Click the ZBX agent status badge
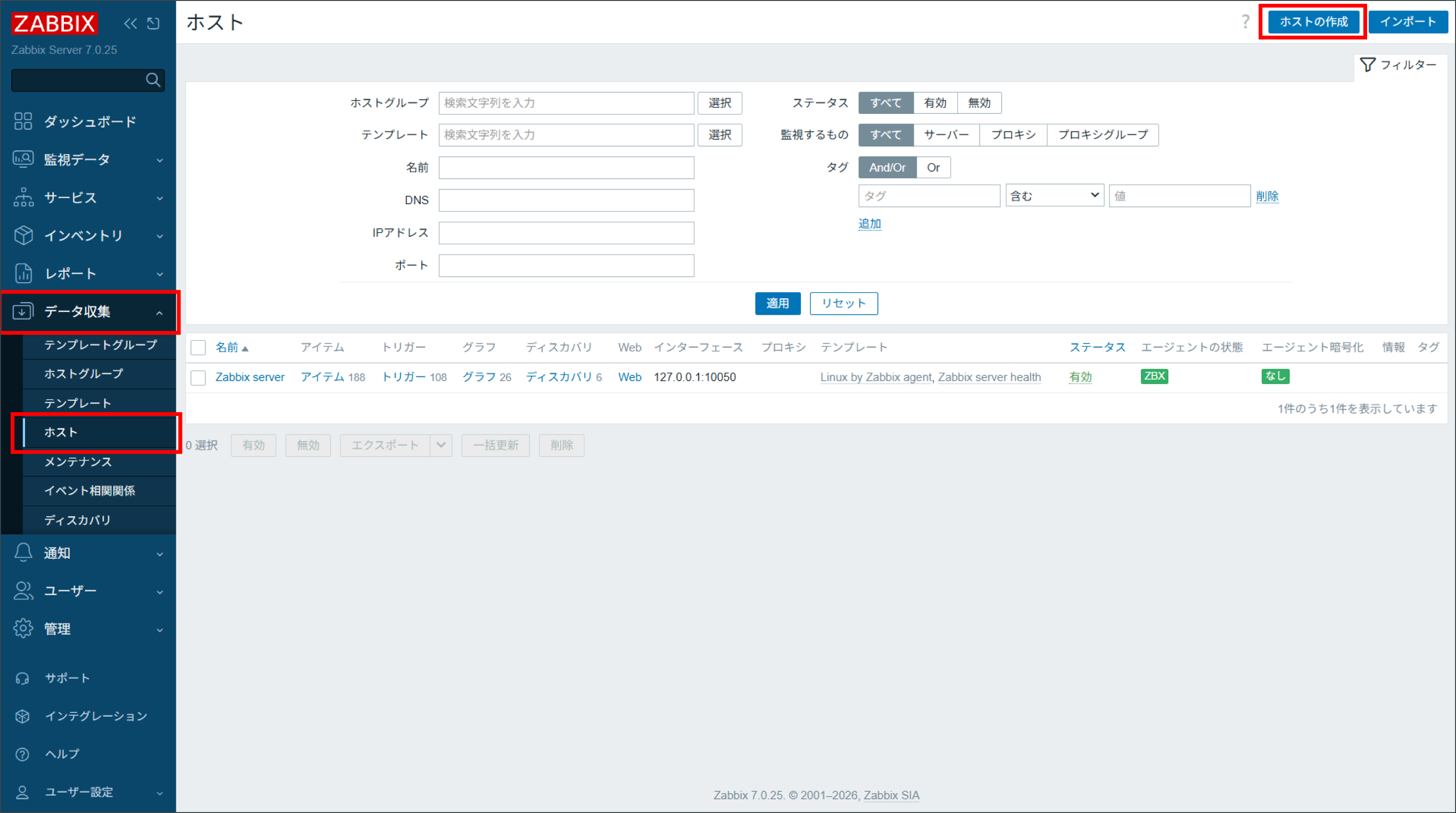The width and height of the screenshot is (1456, 813). [1154, 376]
